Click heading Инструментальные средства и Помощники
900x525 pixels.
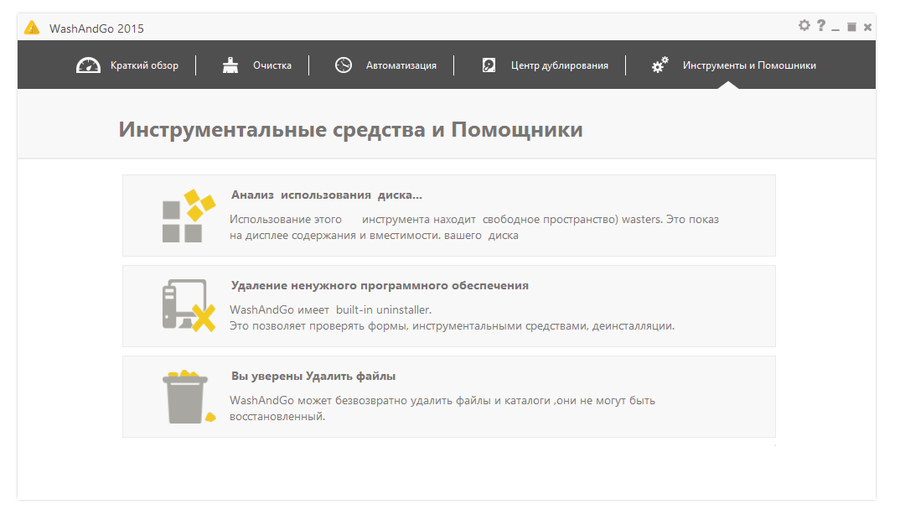click(x=351, y=130)
